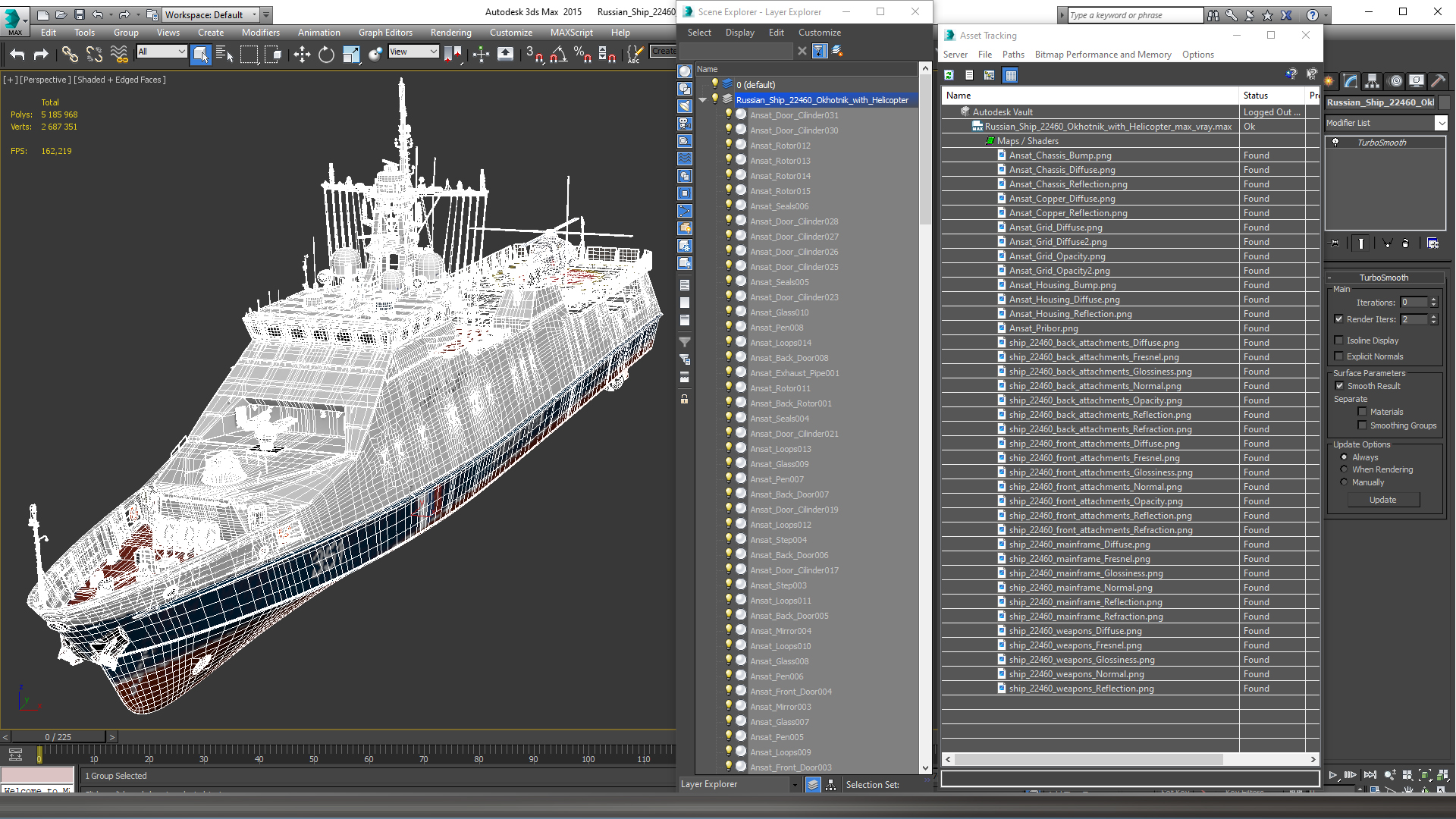This screenshot has width=1456, height=819.
Task: Select Manually update option
Action: [1344, 482]
